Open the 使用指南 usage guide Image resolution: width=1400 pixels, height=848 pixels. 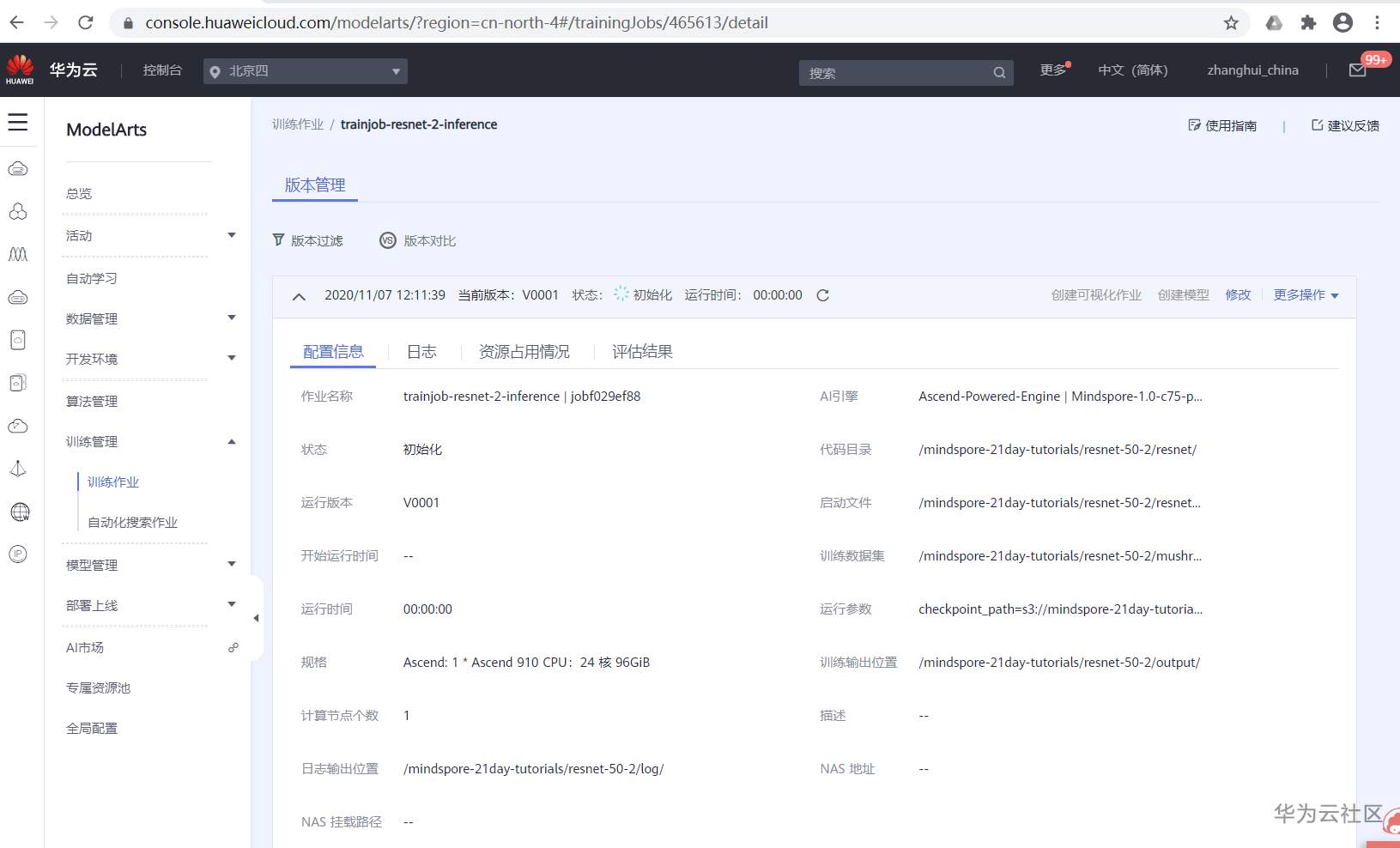tap(1222, 125)
